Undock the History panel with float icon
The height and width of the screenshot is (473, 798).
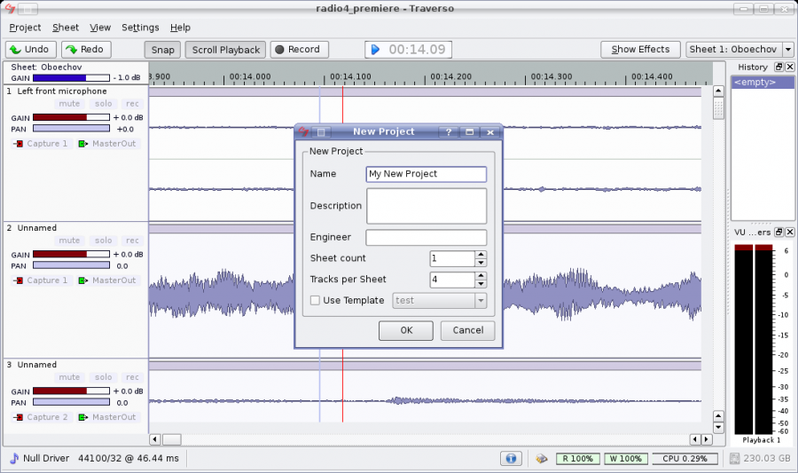click(x=779, y=67)
